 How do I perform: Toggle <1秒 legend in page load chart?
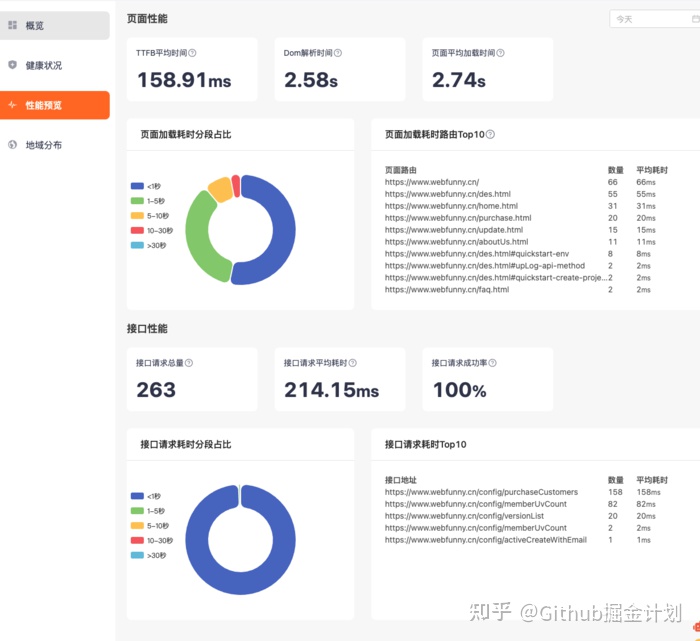pos(146,186)
